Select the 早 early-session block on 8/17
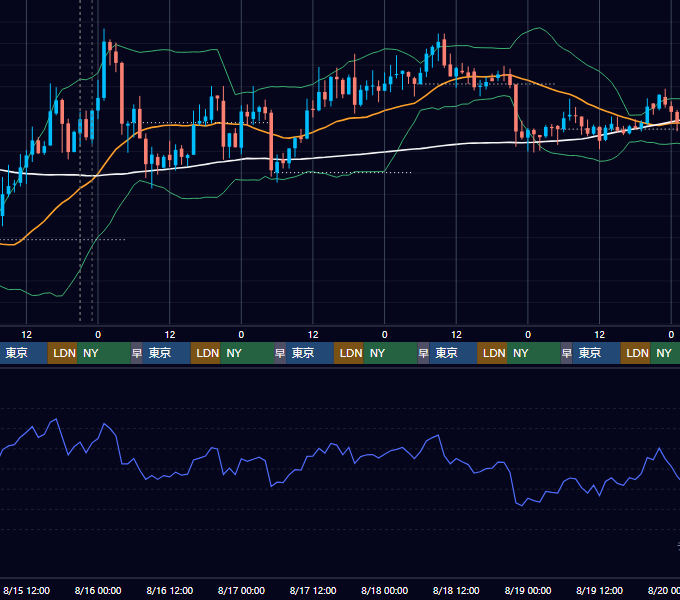The width and height of the screenshot is (680, 600). [x=280, y=353]
